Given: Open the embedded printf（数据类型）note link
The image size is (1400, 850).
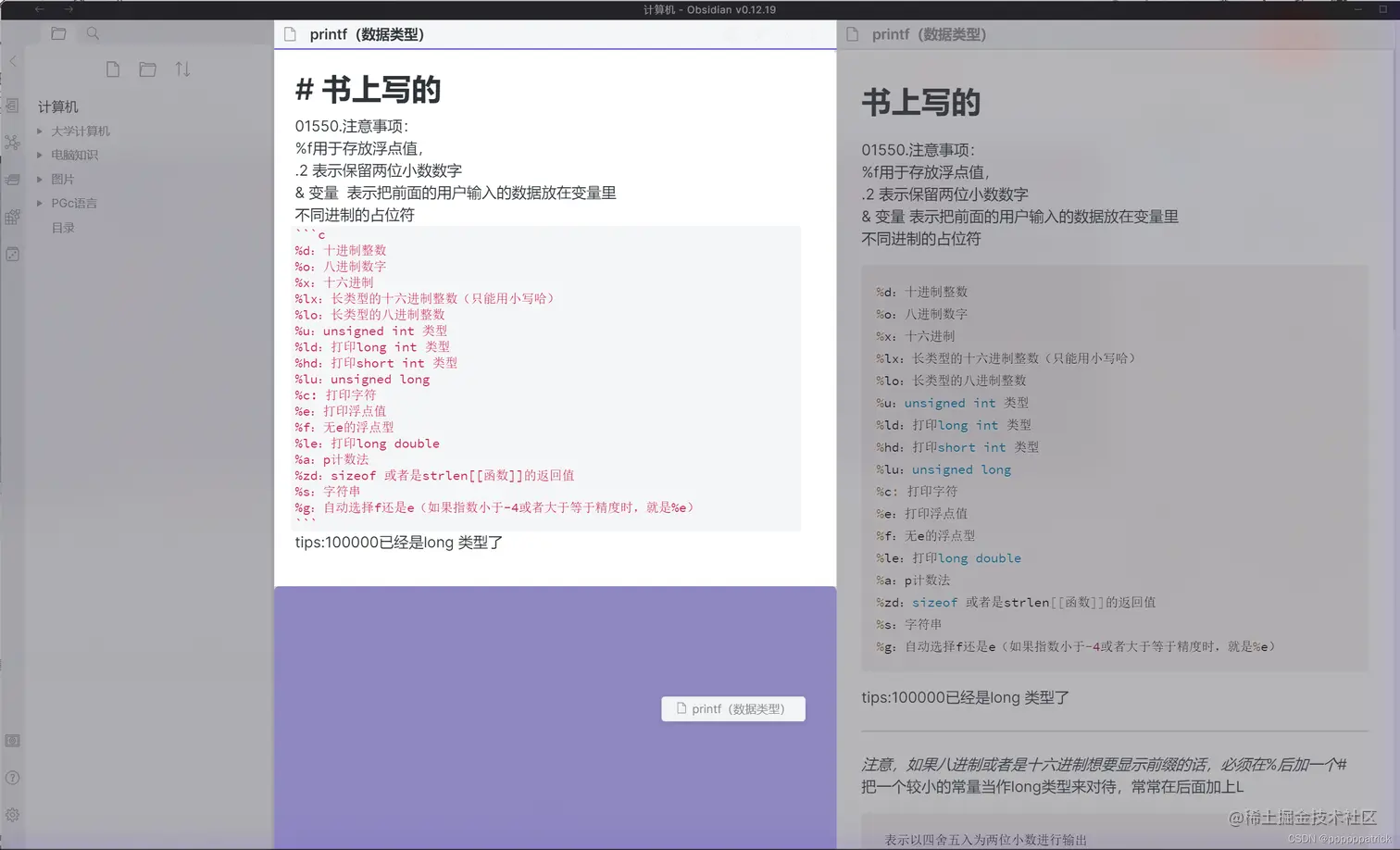Looking at the screenshot, I should (732, 708).
